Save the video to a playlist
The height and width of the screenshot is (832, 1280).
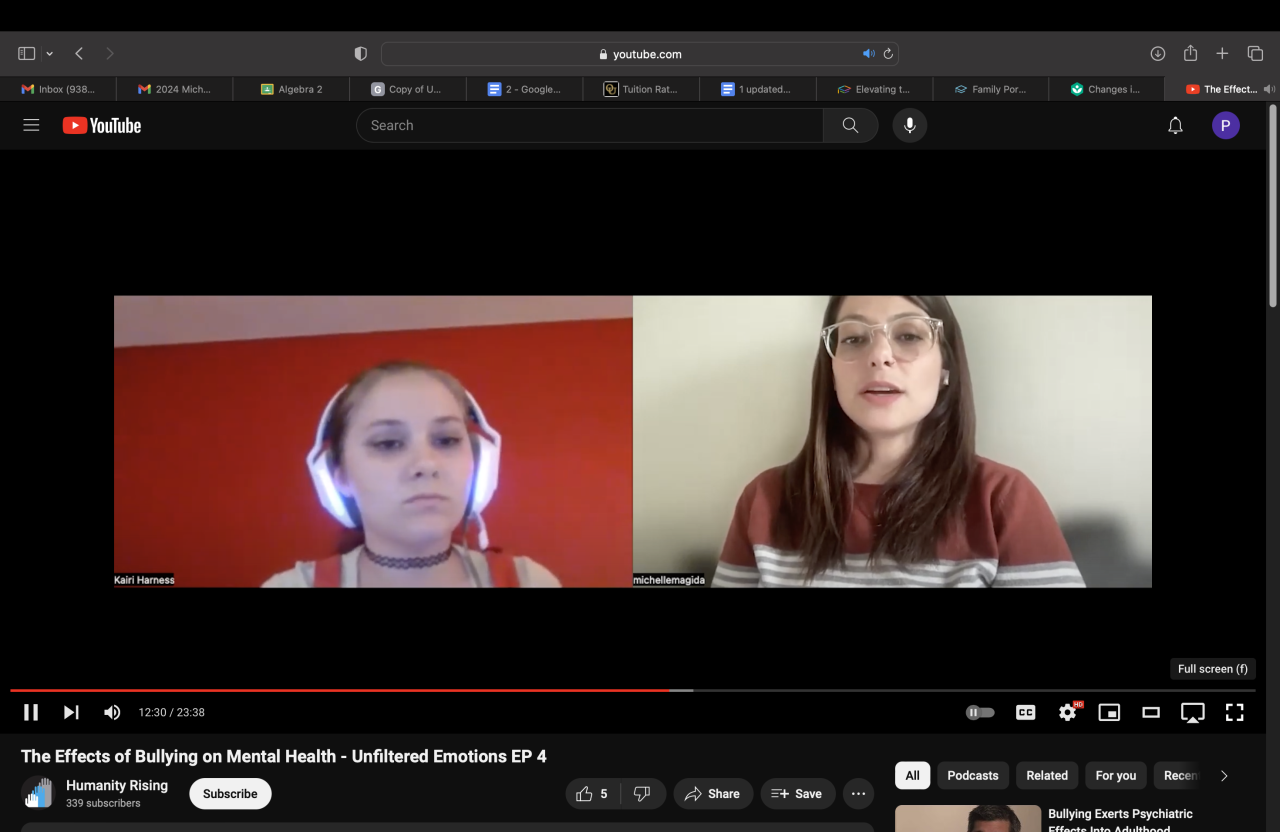point(798,793)
